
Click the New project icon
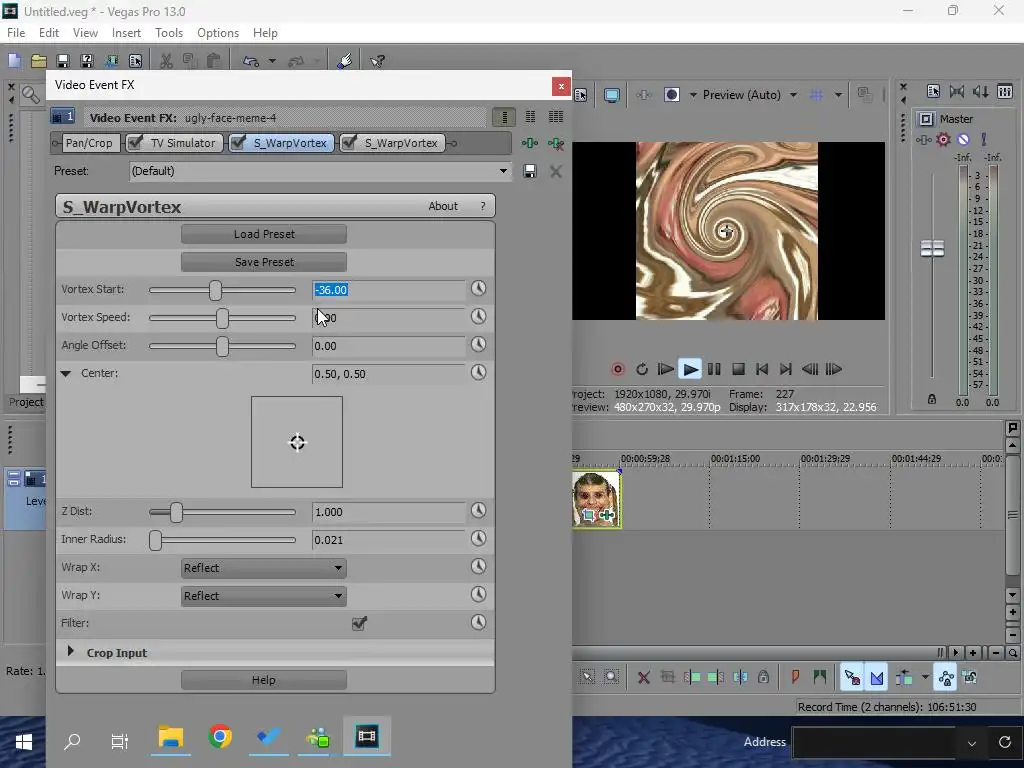click(14, 61)
